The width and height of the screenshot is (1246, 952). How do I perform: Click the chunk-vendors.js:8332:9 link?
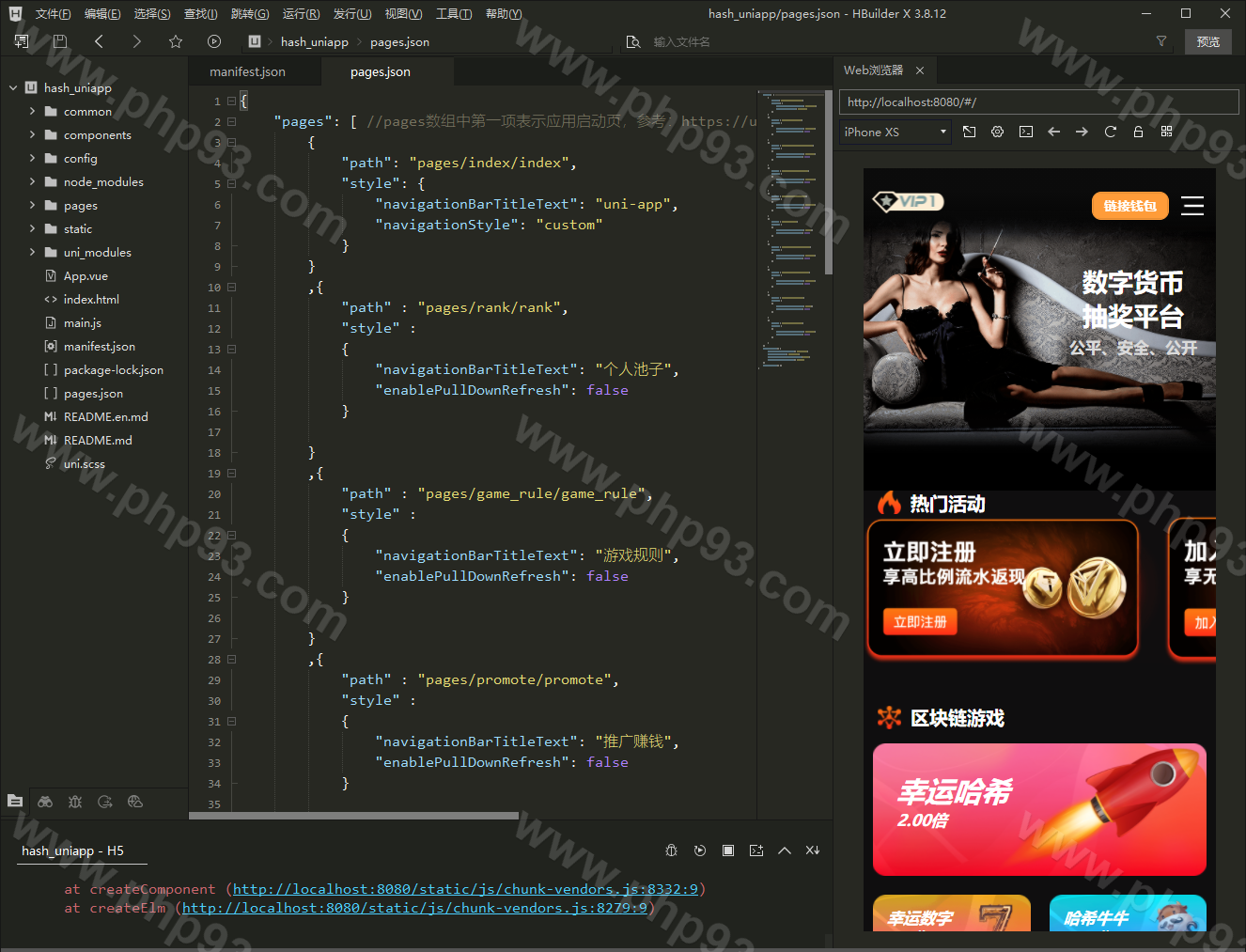(465, 889)
